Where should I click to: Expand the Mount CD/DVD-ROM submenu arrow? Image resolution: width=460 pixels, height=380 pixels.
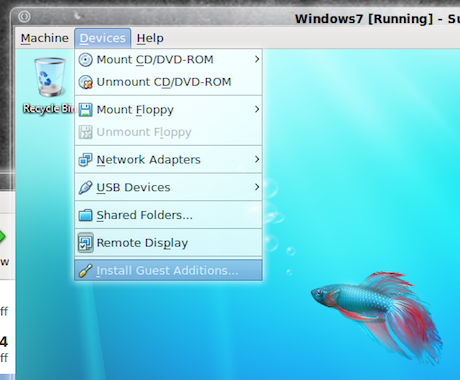tap(257, 59)
